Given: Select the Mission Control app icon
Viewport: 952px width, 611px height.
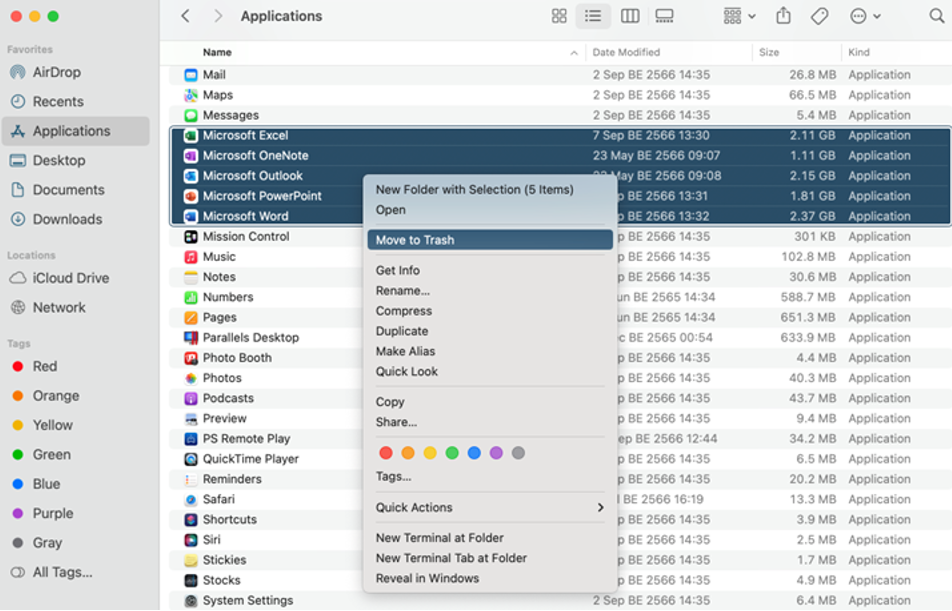Looking at the screenshot, I should [x=191, y=236].
